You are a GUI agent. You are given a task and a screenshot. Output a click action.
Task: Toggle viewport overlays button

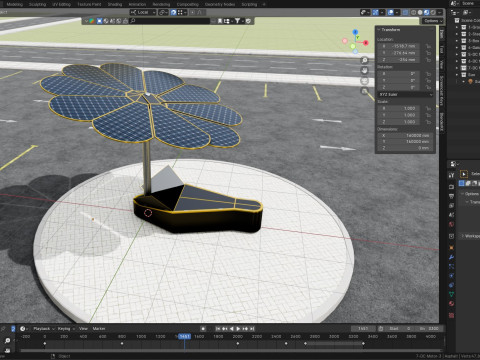point(390,12)
